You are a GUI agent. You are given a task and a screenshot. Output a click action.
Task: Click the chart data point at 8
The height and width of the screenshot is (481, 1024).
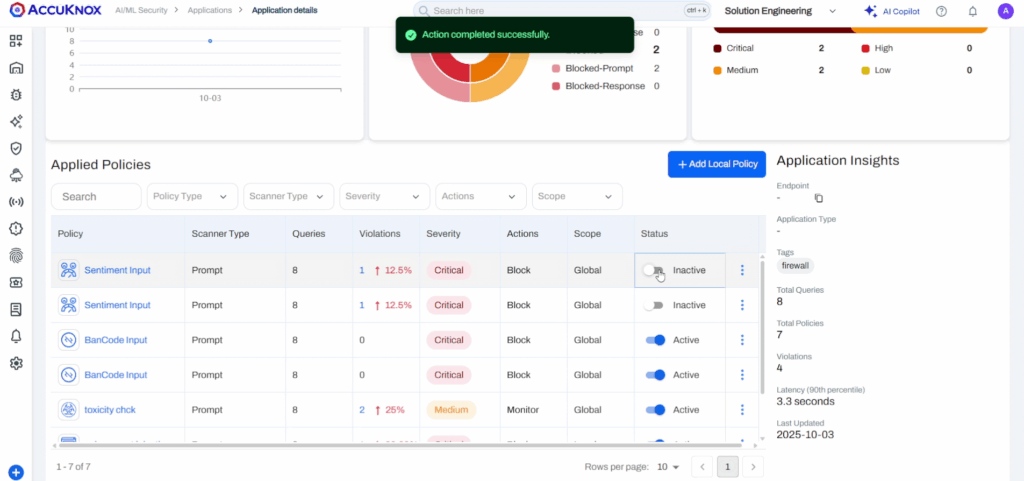tap(210, 40)
